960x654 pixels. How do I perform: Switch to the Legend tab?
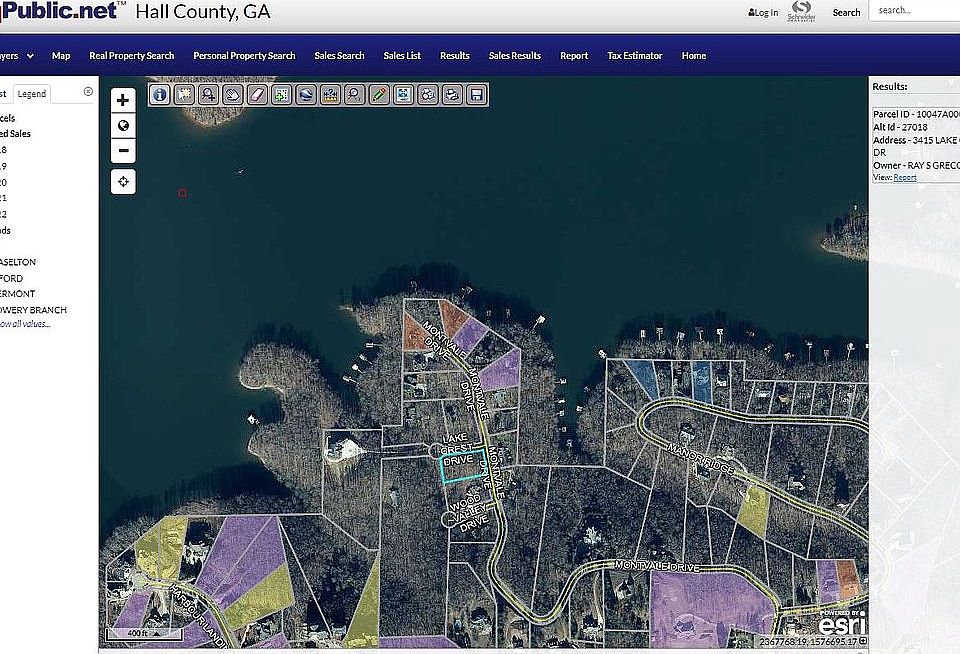(x=32, y=94)
